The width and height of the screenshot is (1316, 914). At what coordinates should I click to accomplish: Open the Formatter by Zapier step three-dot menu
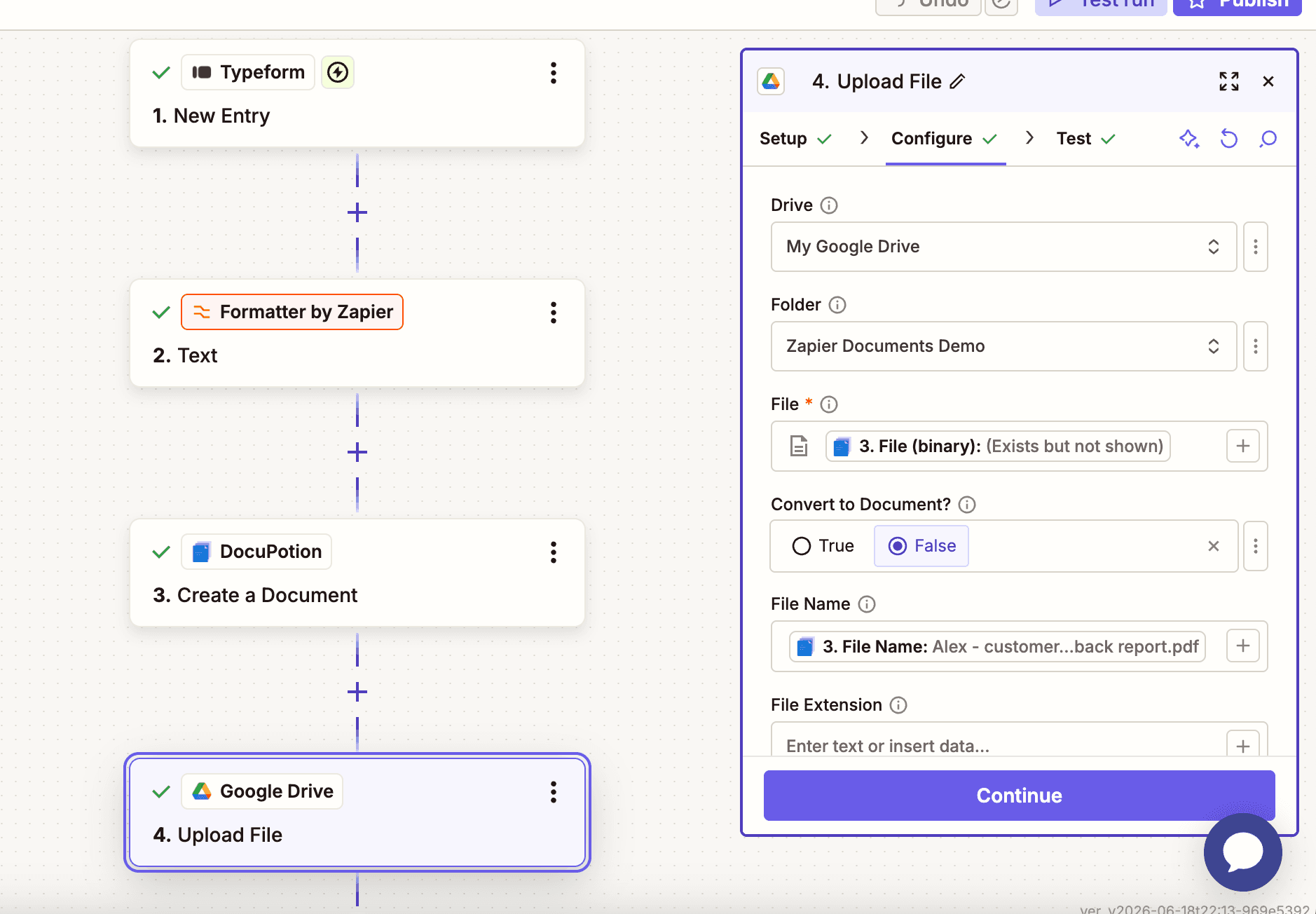click(554, 313)
